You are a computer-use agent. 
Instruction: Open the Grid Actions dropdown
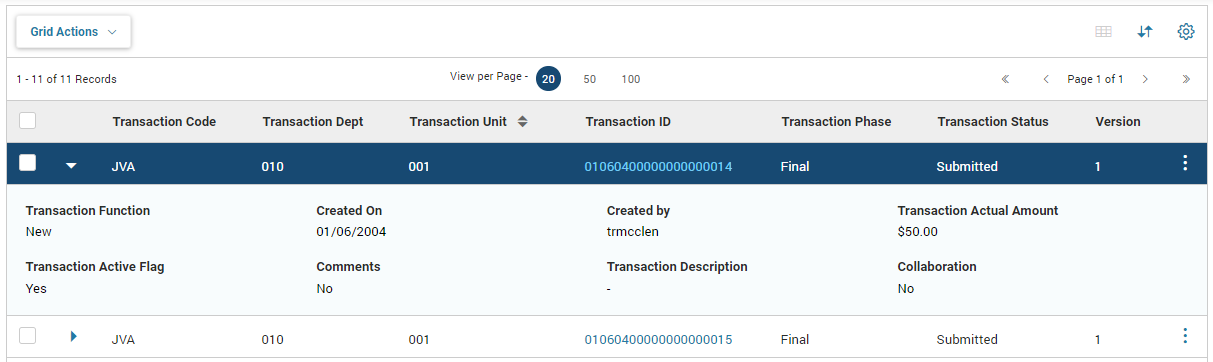[x=74, y=32]
